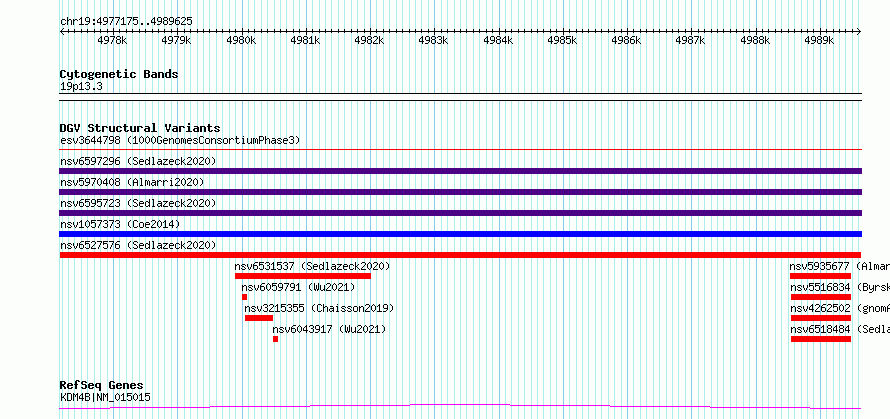Click the 4979k ruler tick label
890x419 pixels.
(x=177, y=40)
